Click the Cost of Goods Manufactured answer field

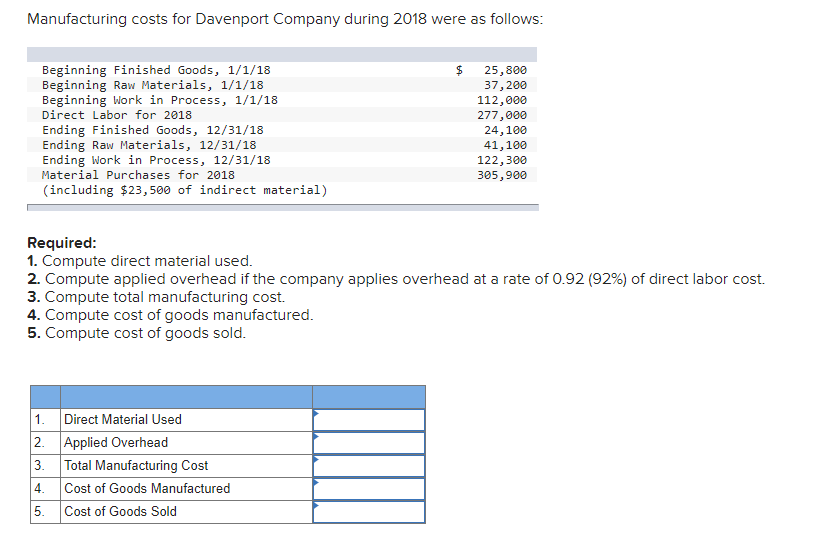point(369,489)
